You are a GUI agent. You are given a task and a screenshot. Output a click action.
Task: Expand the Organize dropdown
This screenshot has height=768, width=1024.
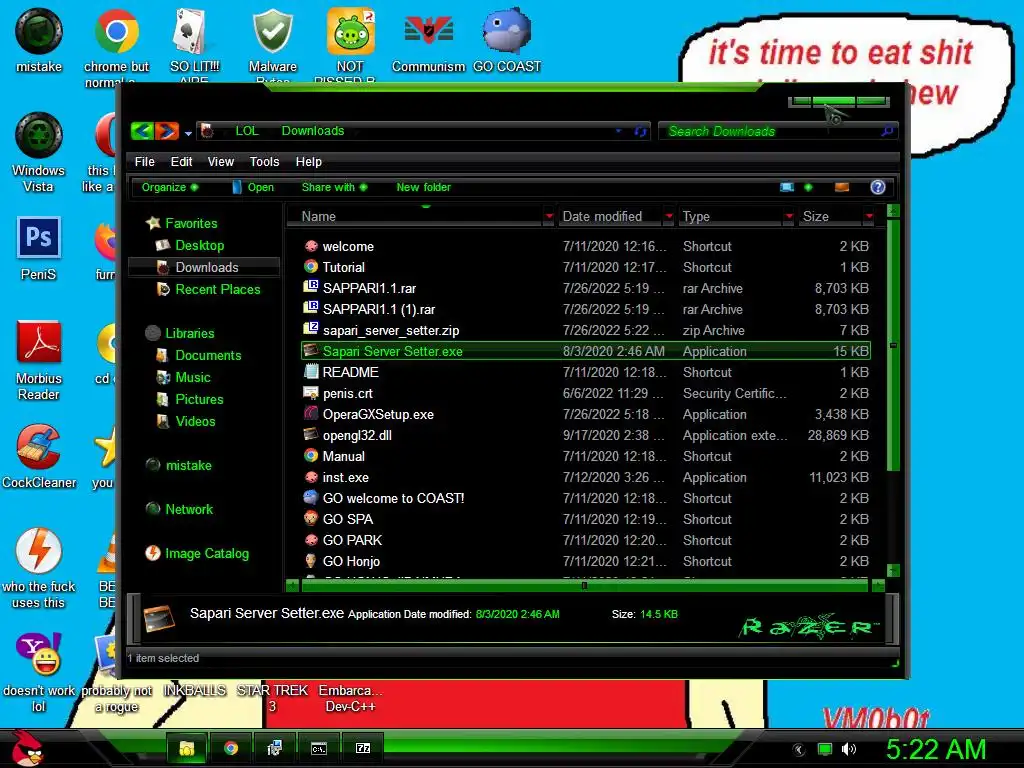point(170,187)
